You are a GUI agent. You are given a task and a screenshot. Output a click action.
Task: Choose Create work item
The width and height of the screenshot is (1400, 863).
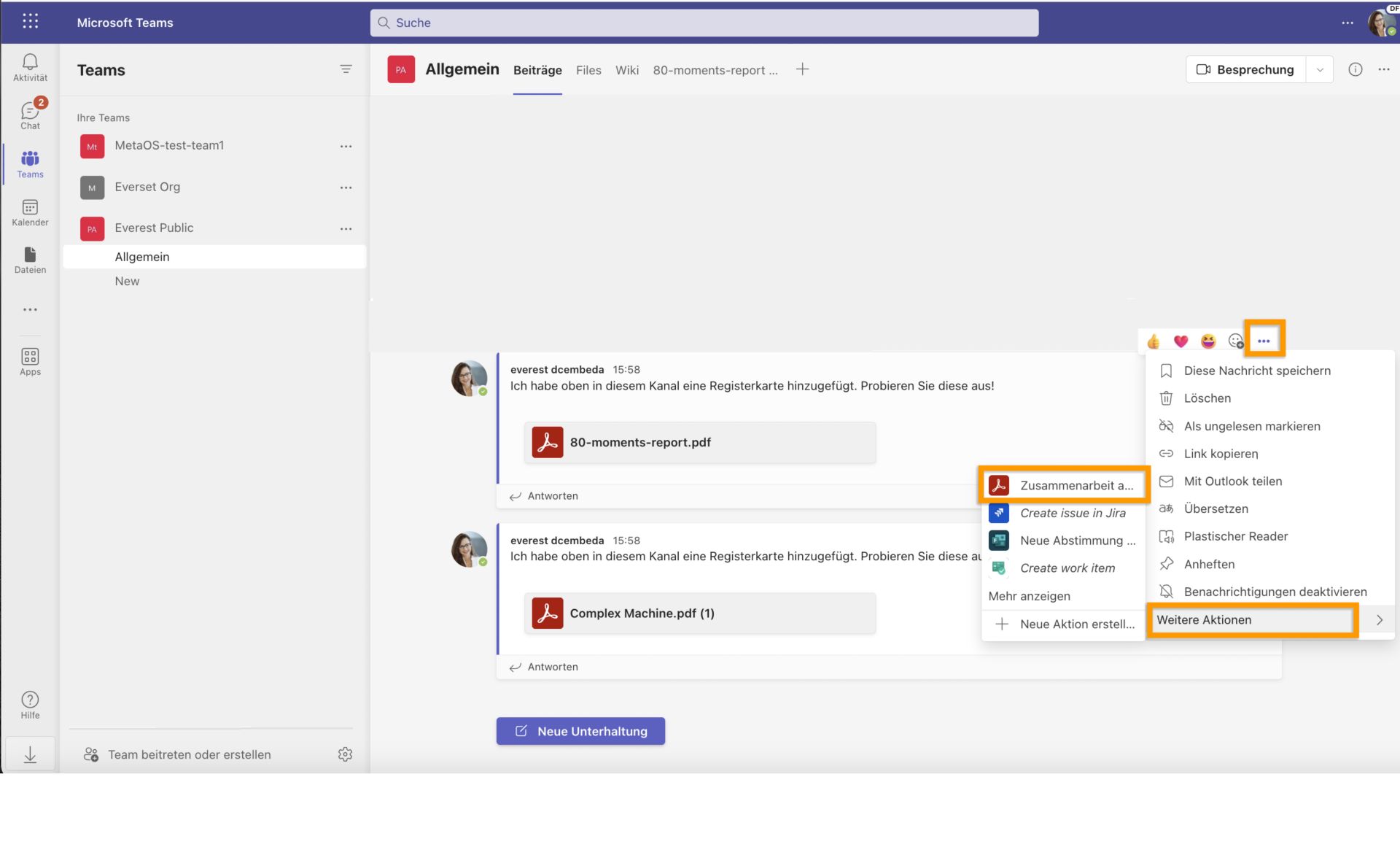[x=1063, y=568]
